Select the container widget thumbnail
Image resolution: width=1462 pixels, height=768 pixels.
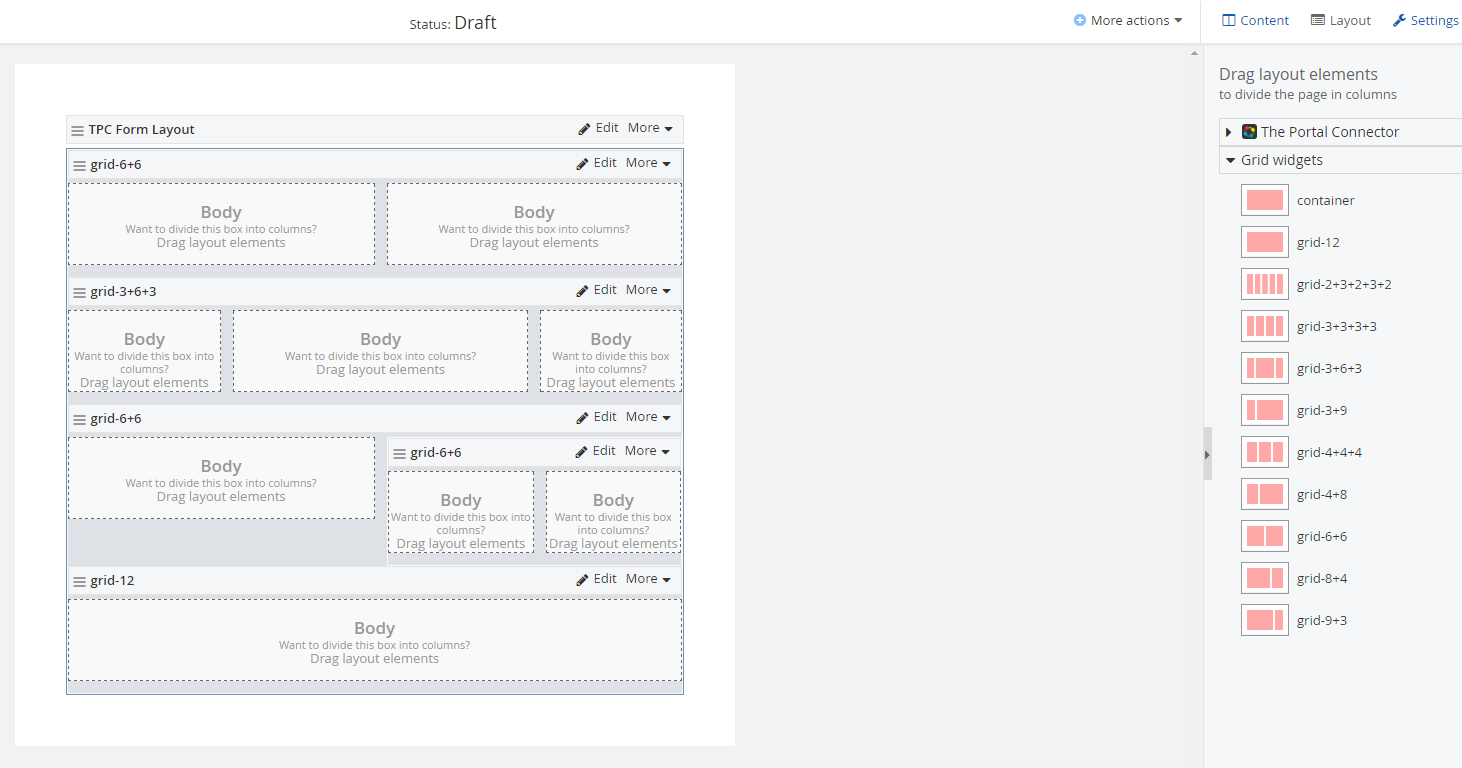[1265, 200]
